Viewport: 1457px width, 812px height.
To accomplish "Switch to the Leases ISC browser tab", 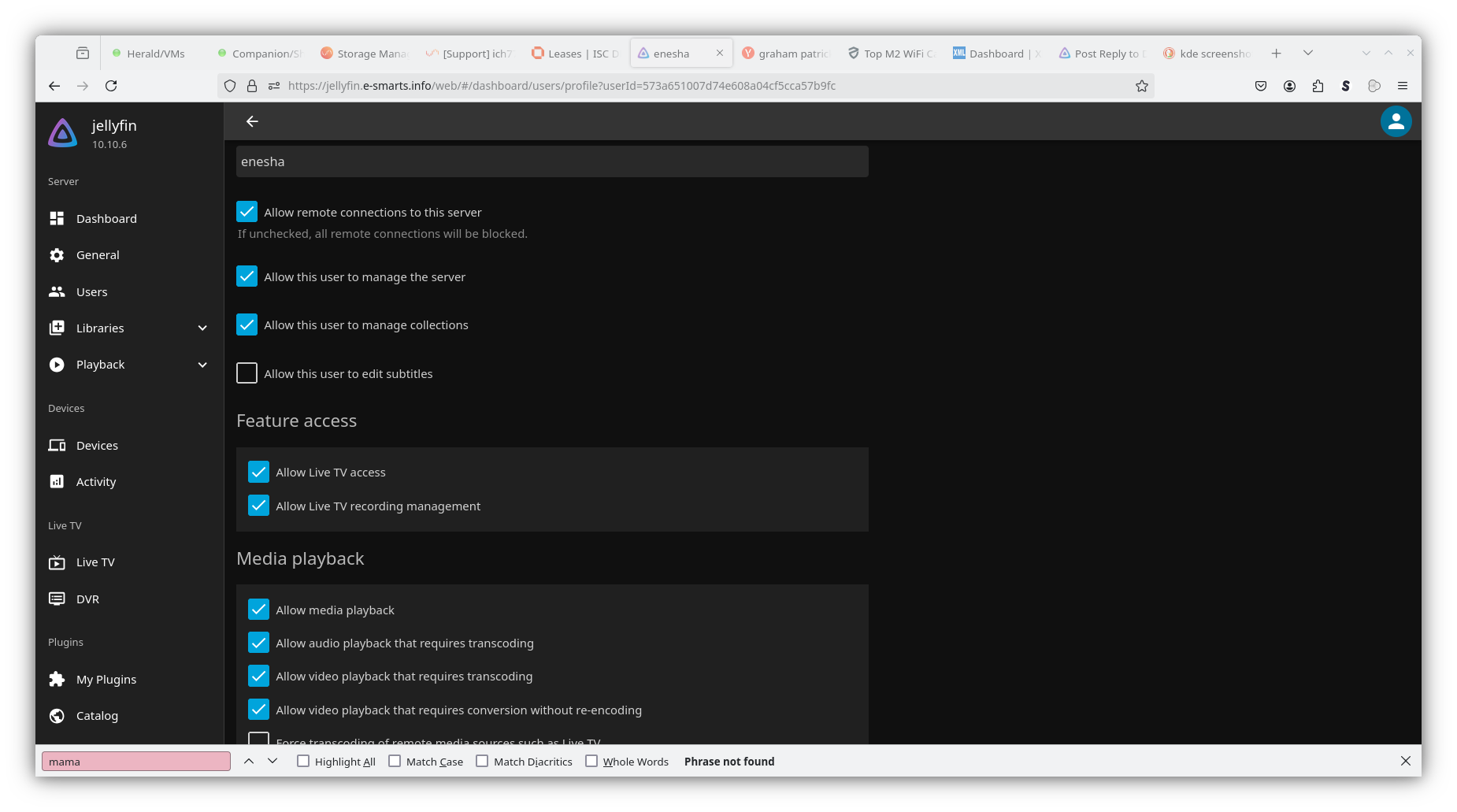I will pyautogui.click(x=576, y=54).
